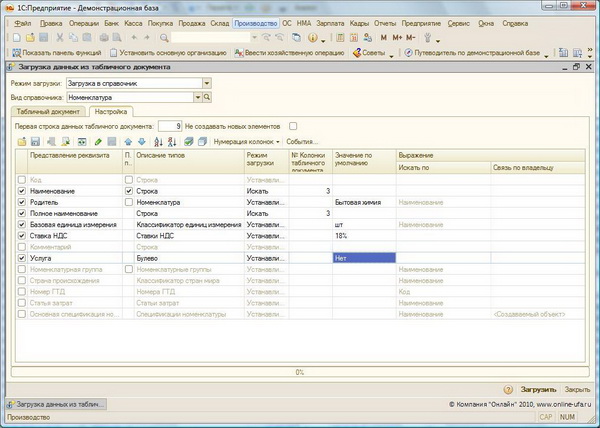Expand the Советы dropdown arrow

click(x=392, y=55)
